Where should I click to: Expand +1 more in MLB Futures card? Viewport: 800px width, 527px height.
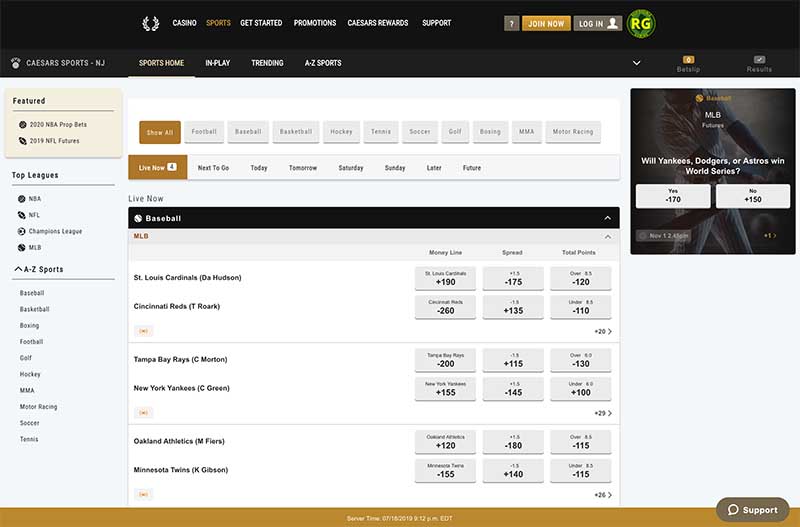pyautogui.click(x=770, y=236)
